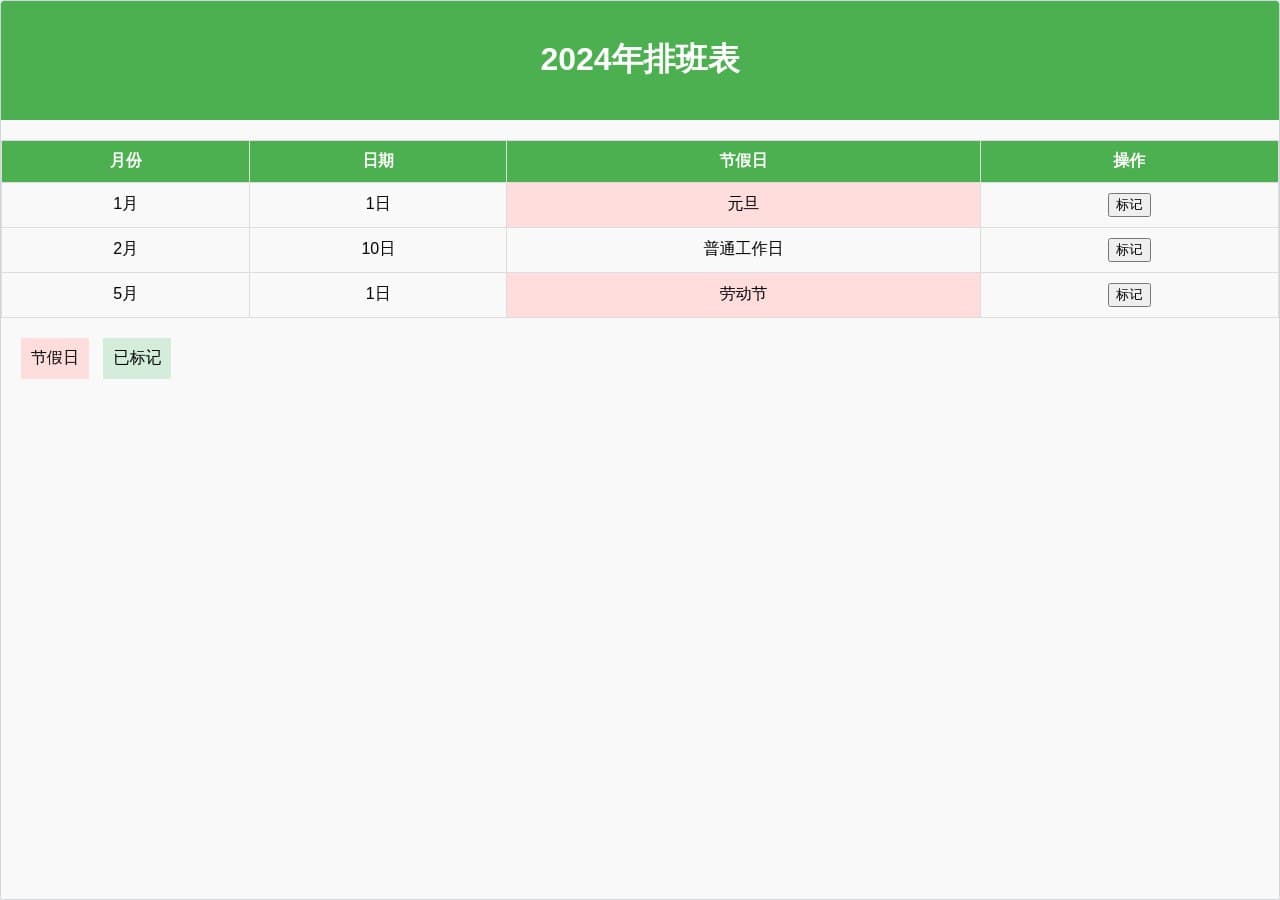
Task: Click the 月份 column header
Action: coord(125,161)
